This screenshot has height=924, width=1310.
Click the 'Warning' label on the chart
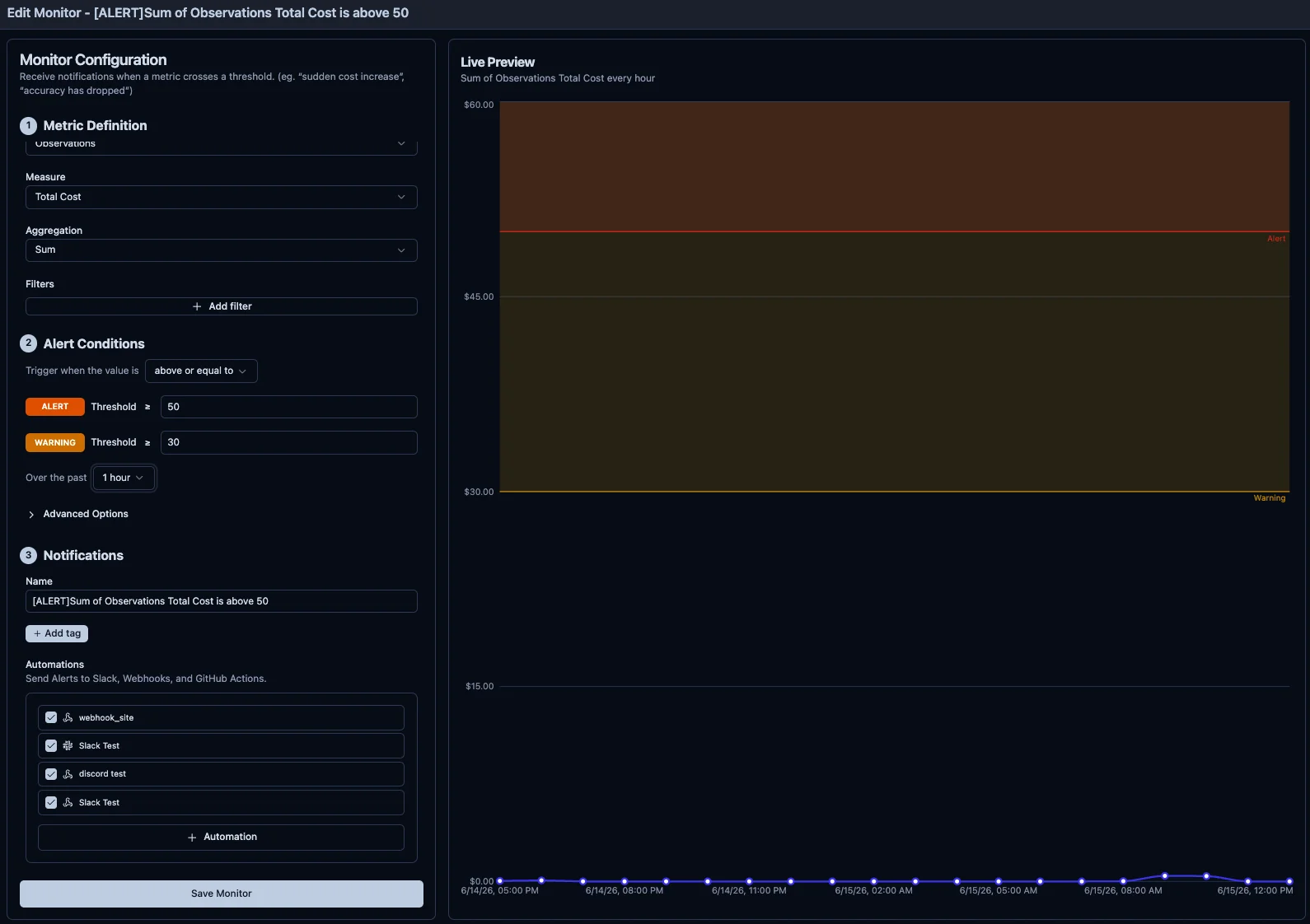[x=1270, y=498]
